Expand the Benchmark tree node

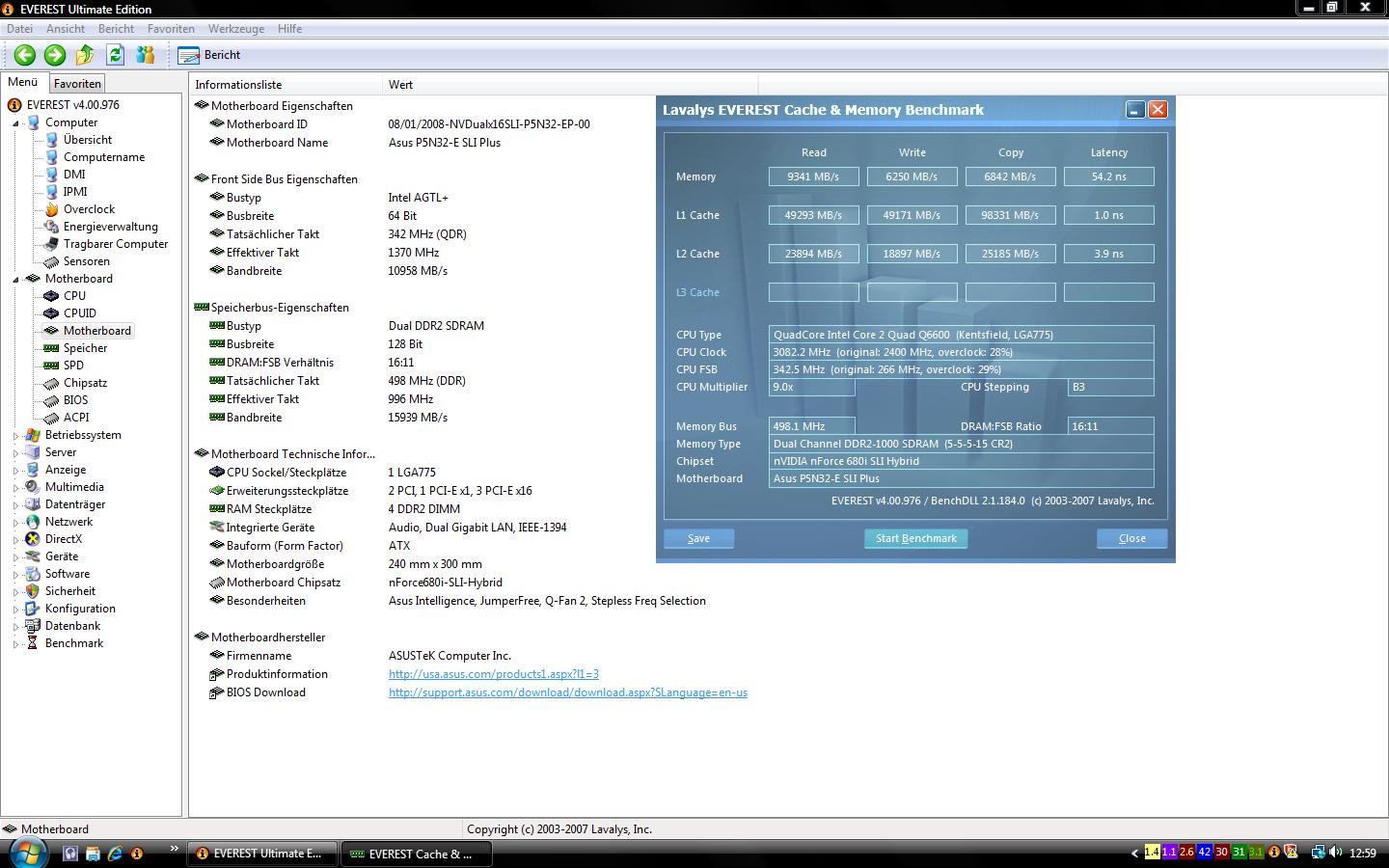pos(15,644)
